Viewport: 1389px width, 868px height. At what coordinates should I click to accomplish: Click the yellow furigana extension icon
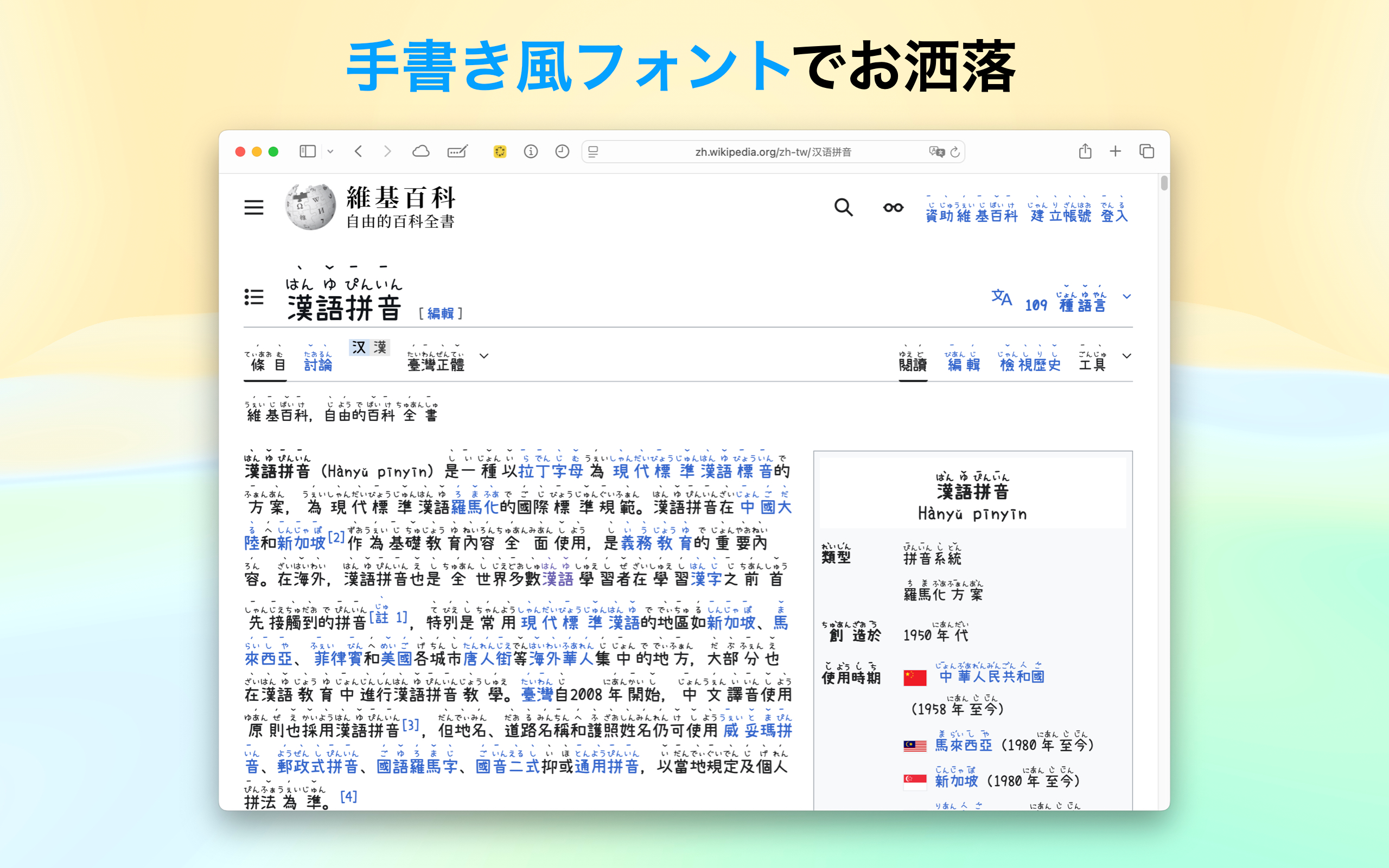tap(500, 151)
